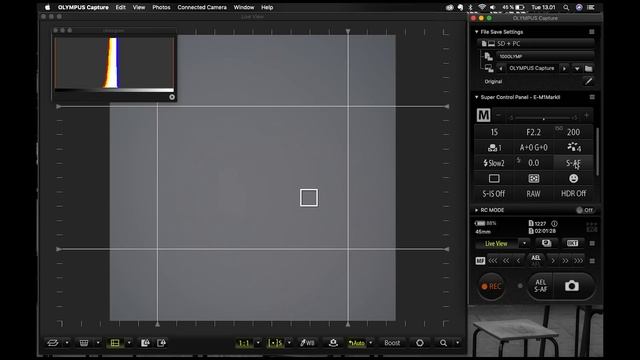Click the Live View button
The height and width of the screenshot is (360, 640).
click(x=496, y=244)
